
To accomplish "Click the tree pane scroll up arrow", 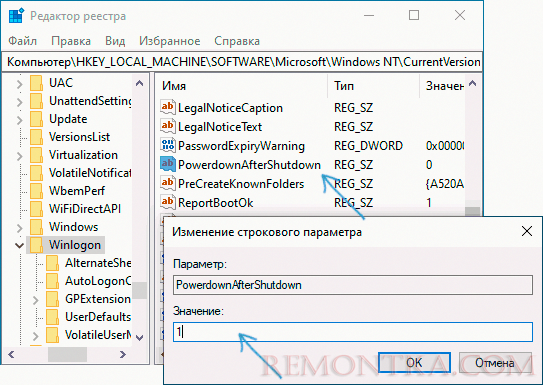I will coord(140,83).
